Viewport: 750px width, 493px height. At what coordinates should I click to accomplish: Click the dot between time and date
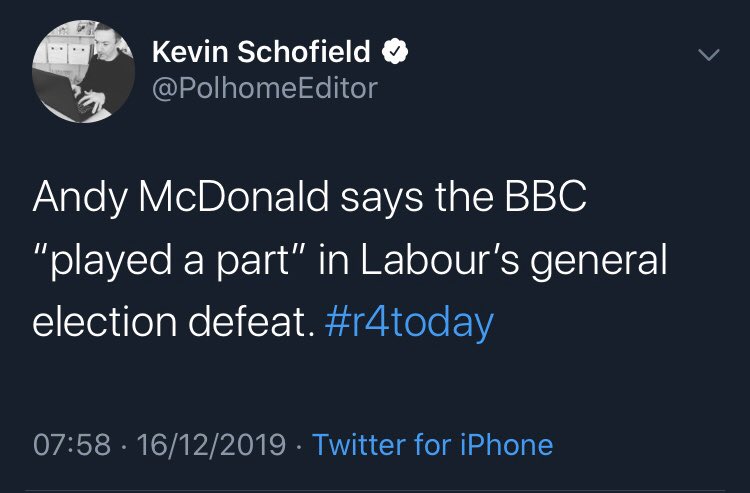coord(122,444)
